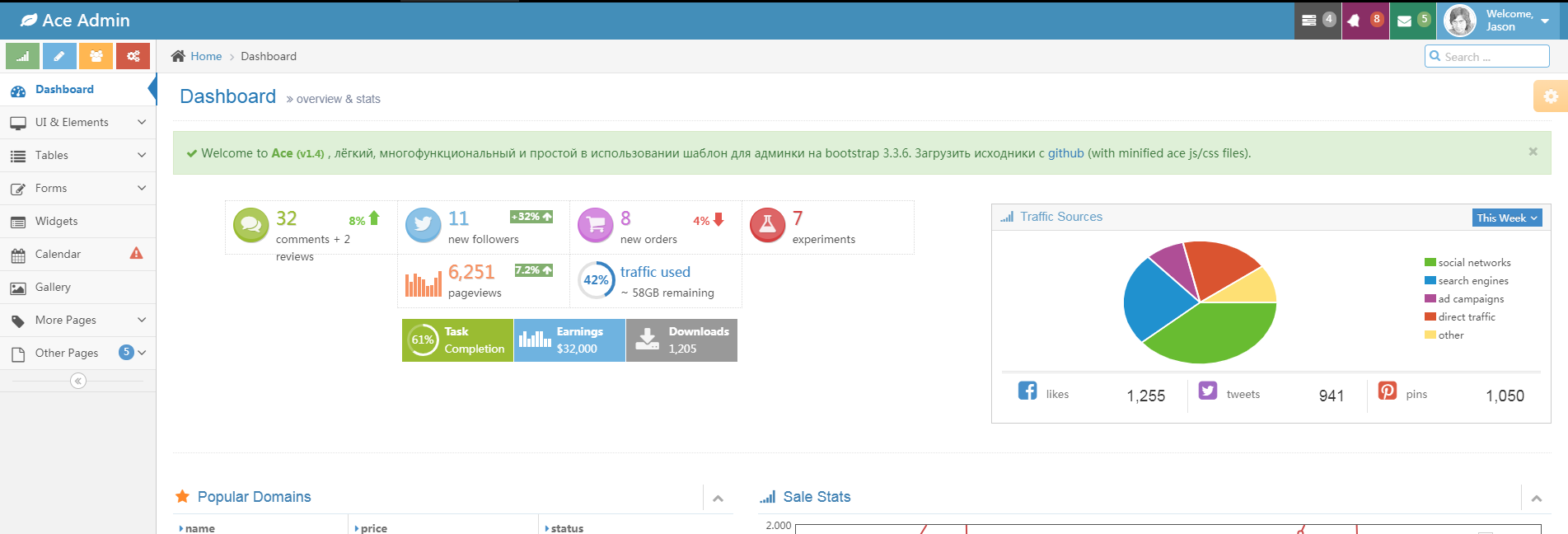The image size is (1568, 534).
Task: Collapse the Sale Stats widget
Action: [1536, 499]
